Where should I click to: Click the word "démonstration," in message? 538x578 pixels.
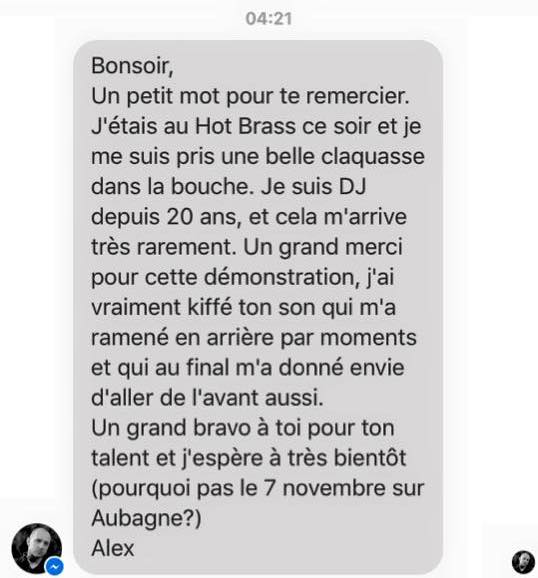point(282,277)
